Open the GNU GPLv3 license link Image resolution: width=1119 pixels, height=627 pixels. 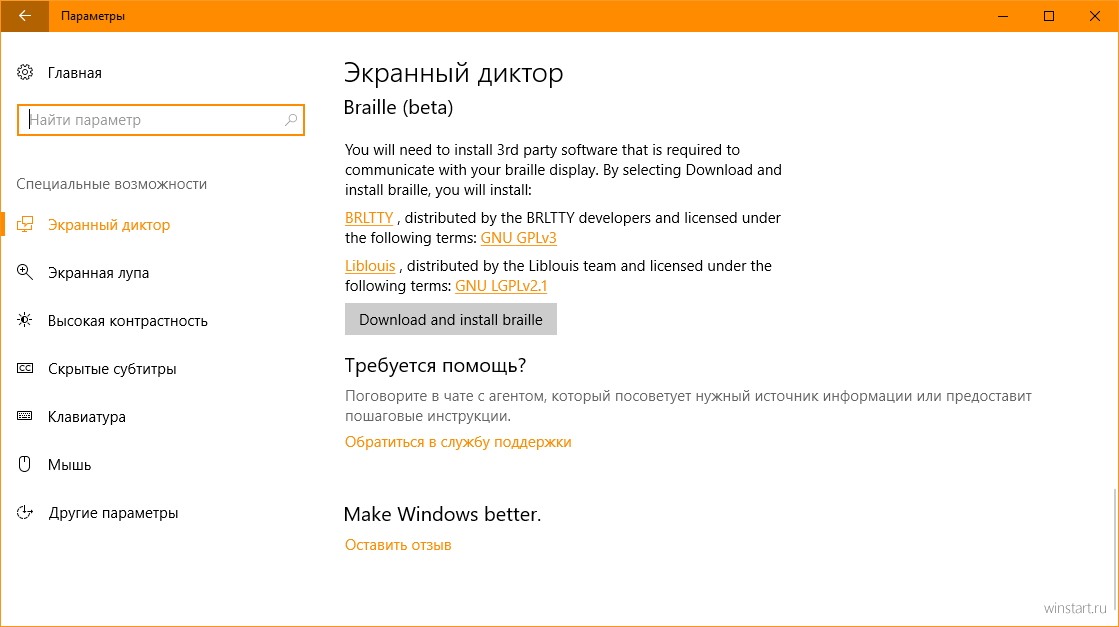coord(518,238)
